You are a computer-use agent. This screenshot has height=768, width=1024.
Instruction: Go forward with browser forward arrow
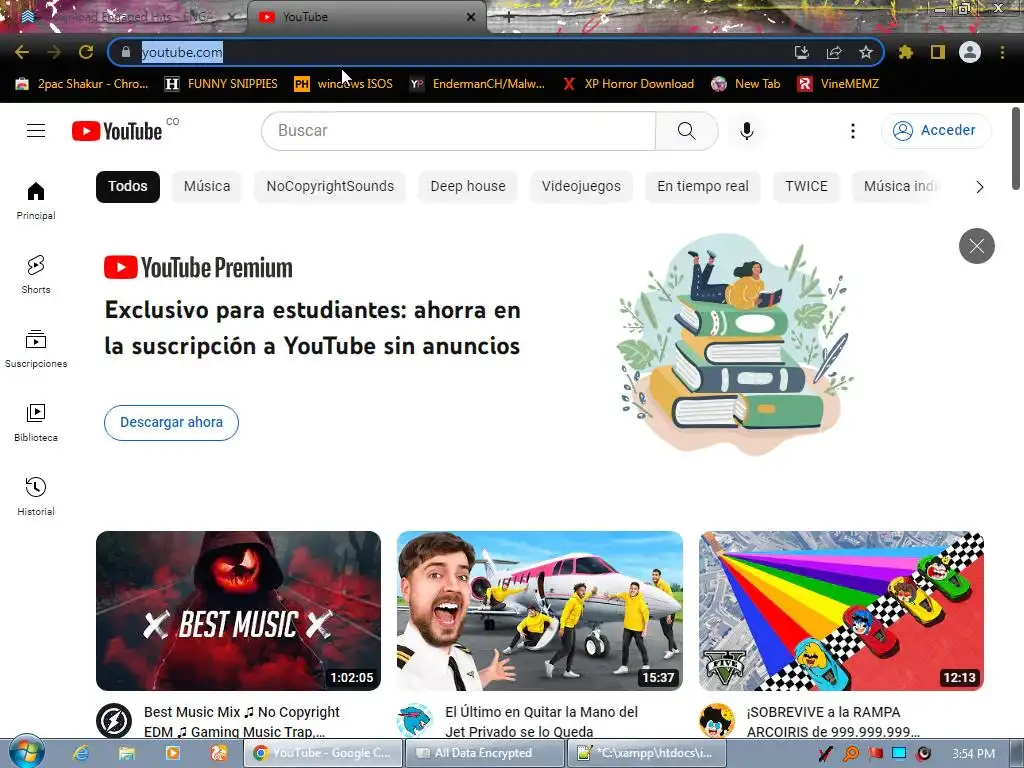(x=54, y=52)
